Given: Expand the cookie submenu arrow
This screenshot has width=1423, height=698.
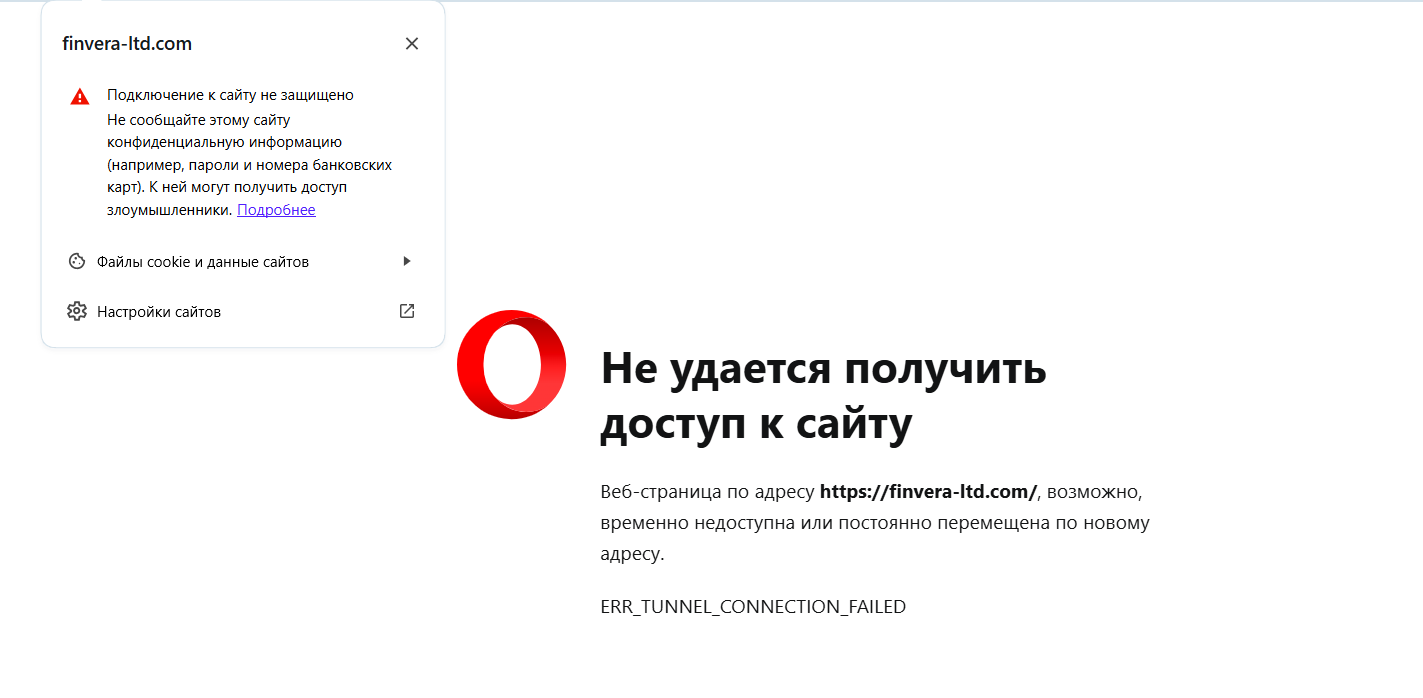Looking at the screenshot, I should pos(406,262).
